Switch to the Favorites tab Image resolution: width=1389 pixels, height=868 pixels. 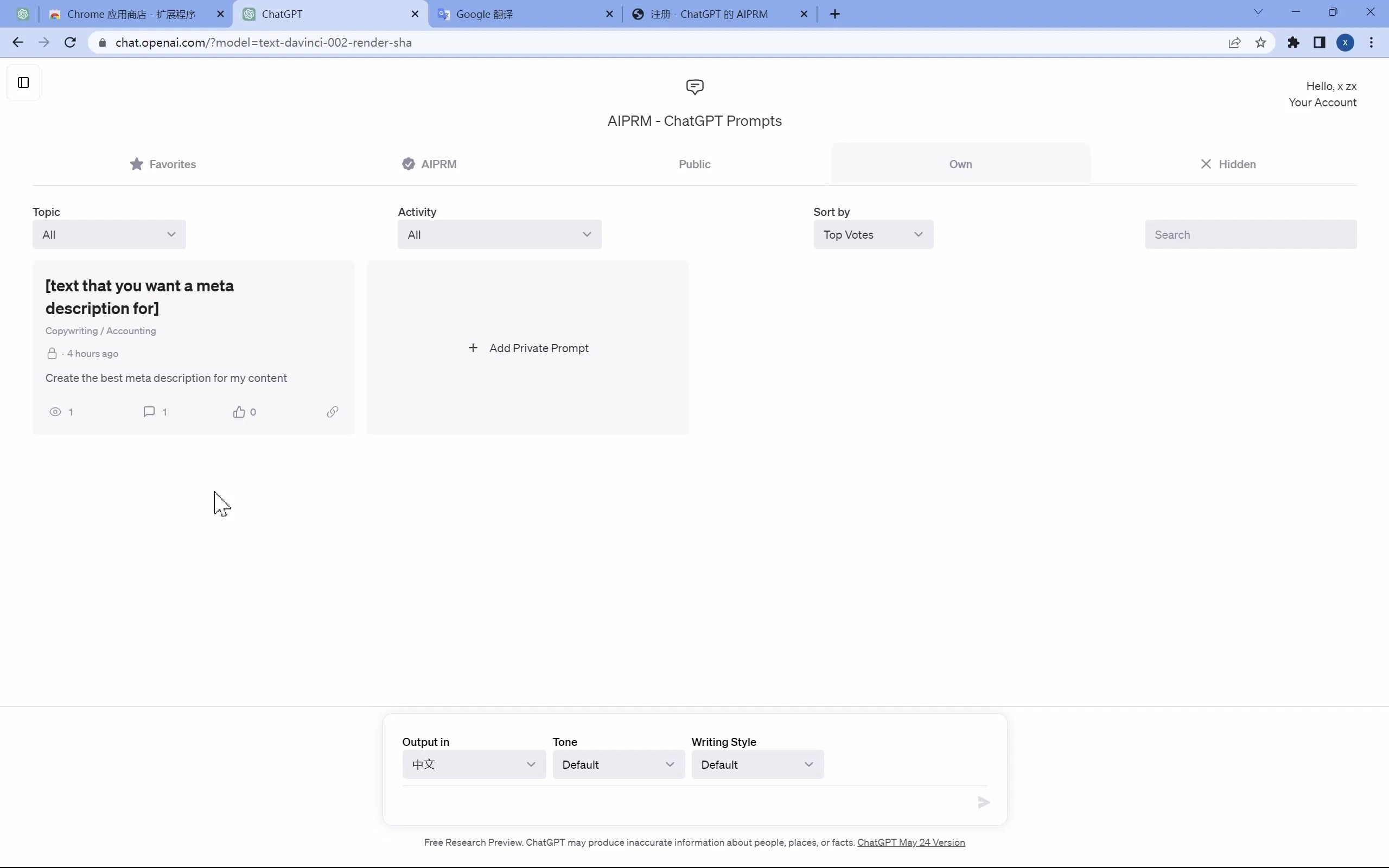pos(163,164)
